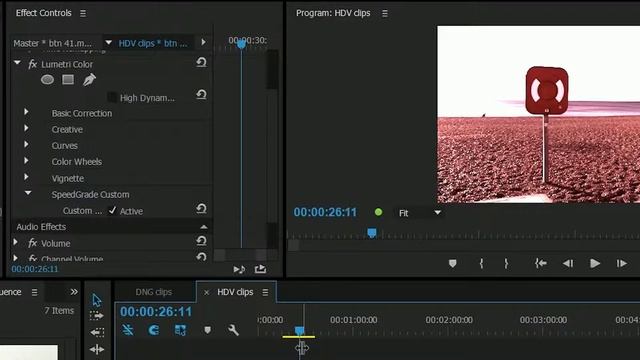The height and width of the screenshot is (360, 640).
Task: Enable the High Dynamic Range checkbox
Action: coord(111,98)
